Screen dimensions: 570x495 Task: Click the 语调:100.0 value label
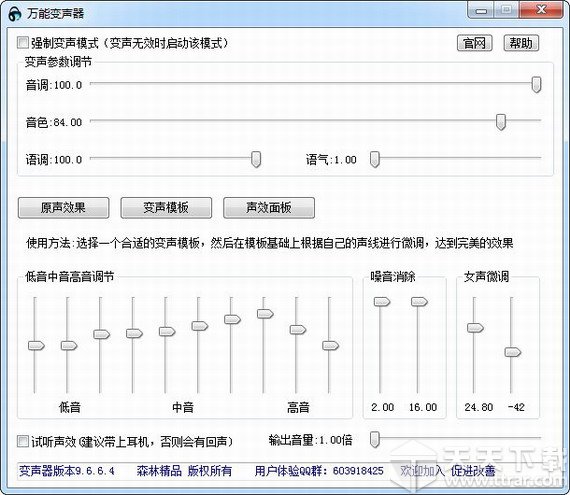point(54,160)
